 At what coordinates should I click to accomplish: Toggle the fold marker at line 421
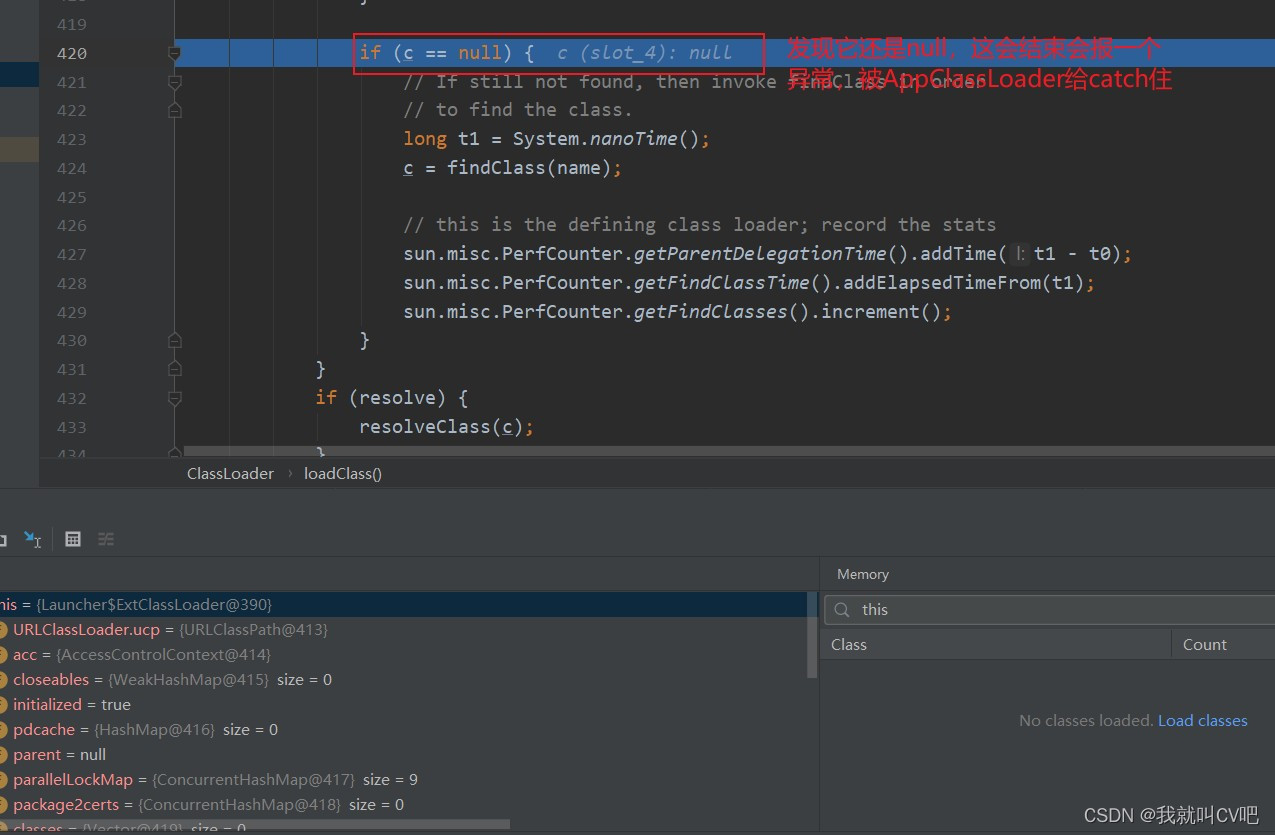[x=174, y=82]
